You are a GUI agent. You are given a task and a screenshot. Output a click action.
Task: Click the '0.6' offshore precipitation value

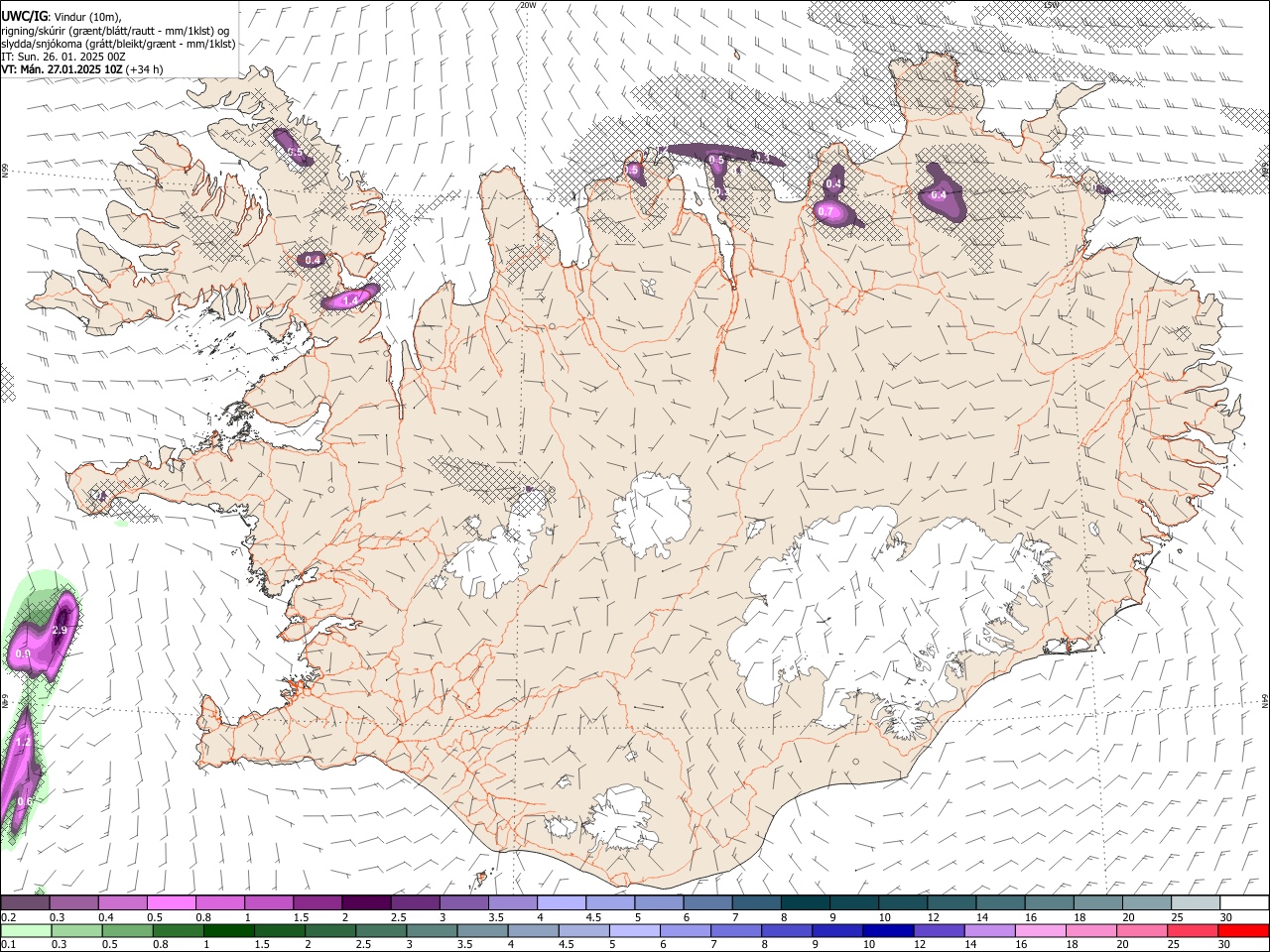click(26, 801)
